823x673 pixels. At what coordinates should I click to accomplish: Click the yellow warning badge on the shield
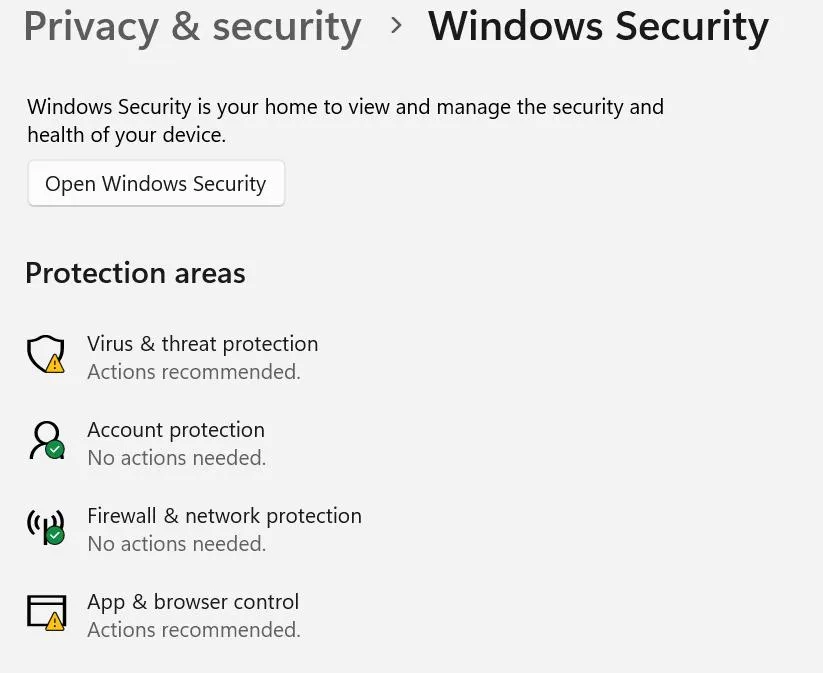(55, 364)
